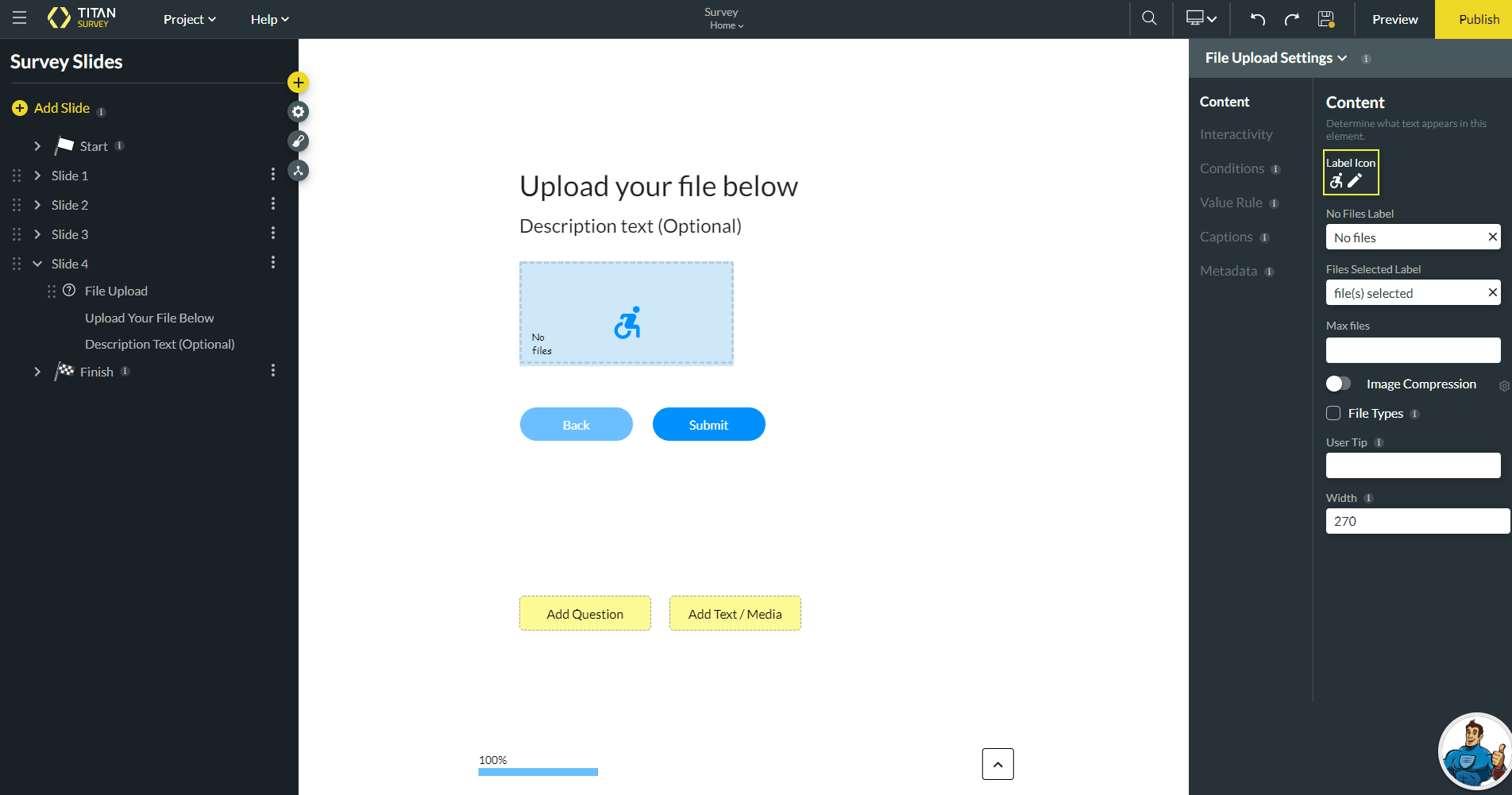The height and width of the screenshot is (795, 1512).
Task: Toggle the Image Compression switch
Action: 1338,384
